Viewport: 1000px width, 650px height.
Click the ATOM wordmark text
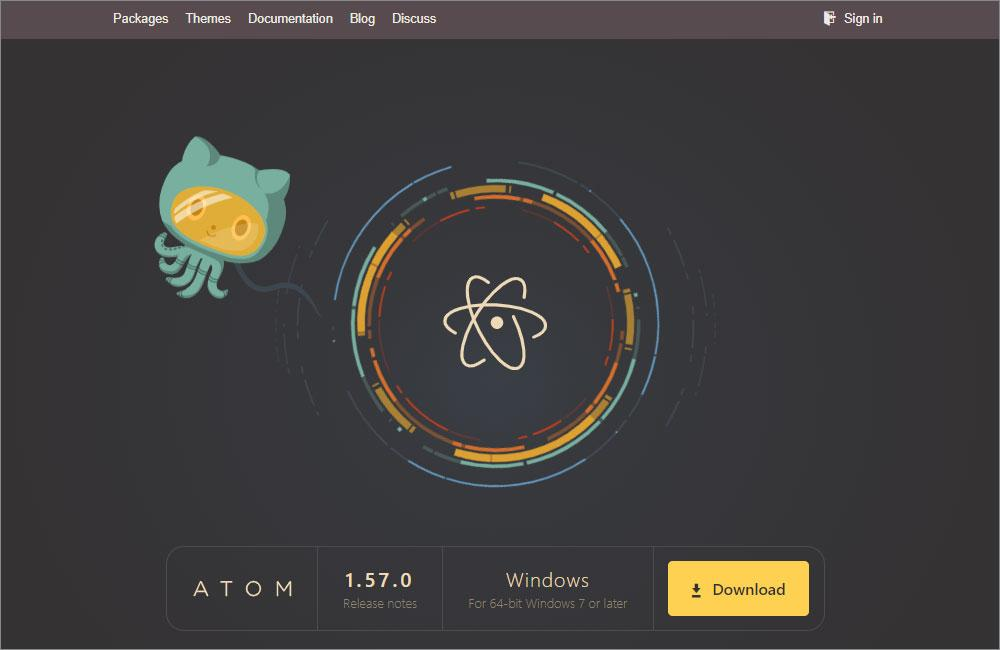[243, 588]
